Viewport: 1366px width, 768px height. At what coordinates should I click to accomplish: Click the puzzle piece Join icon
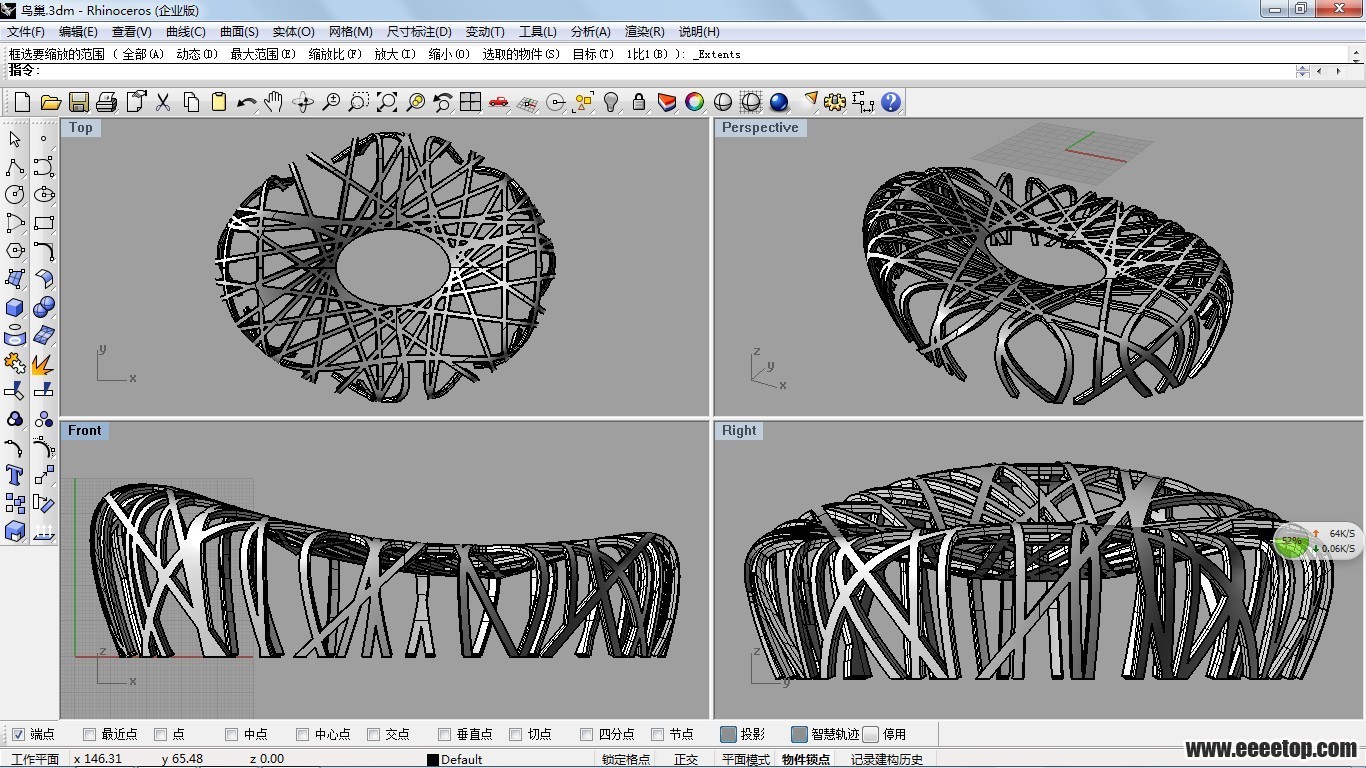[15, 363]
